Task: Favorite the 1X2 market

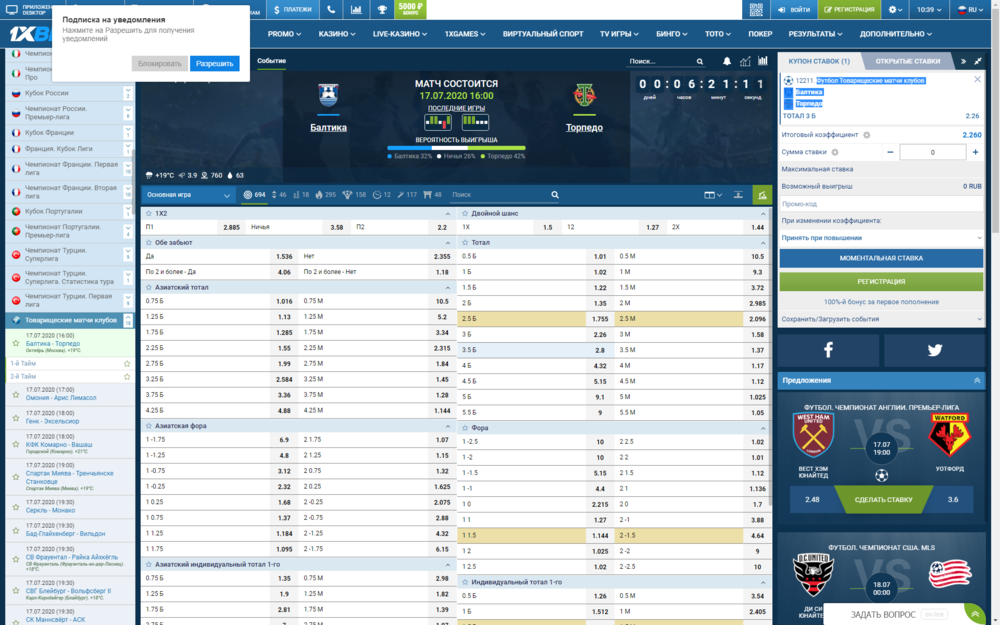Action: tap(149, 214)
